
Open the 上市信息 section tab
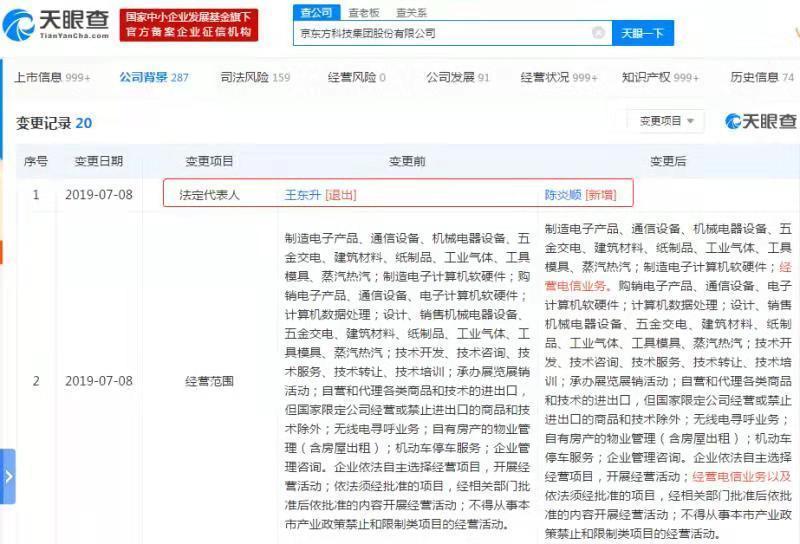coord(52,78)
